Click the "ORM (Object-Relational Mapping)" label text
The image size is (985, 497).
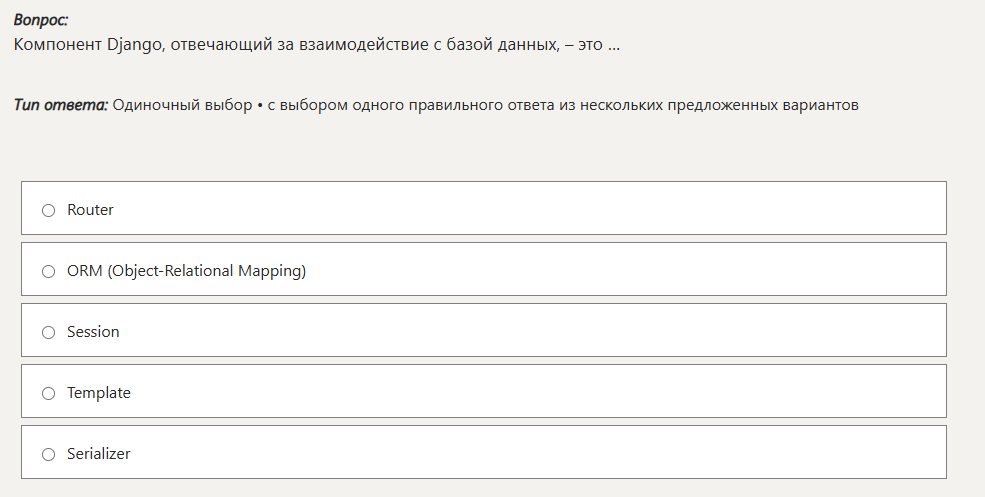click(x=186, y=271)
